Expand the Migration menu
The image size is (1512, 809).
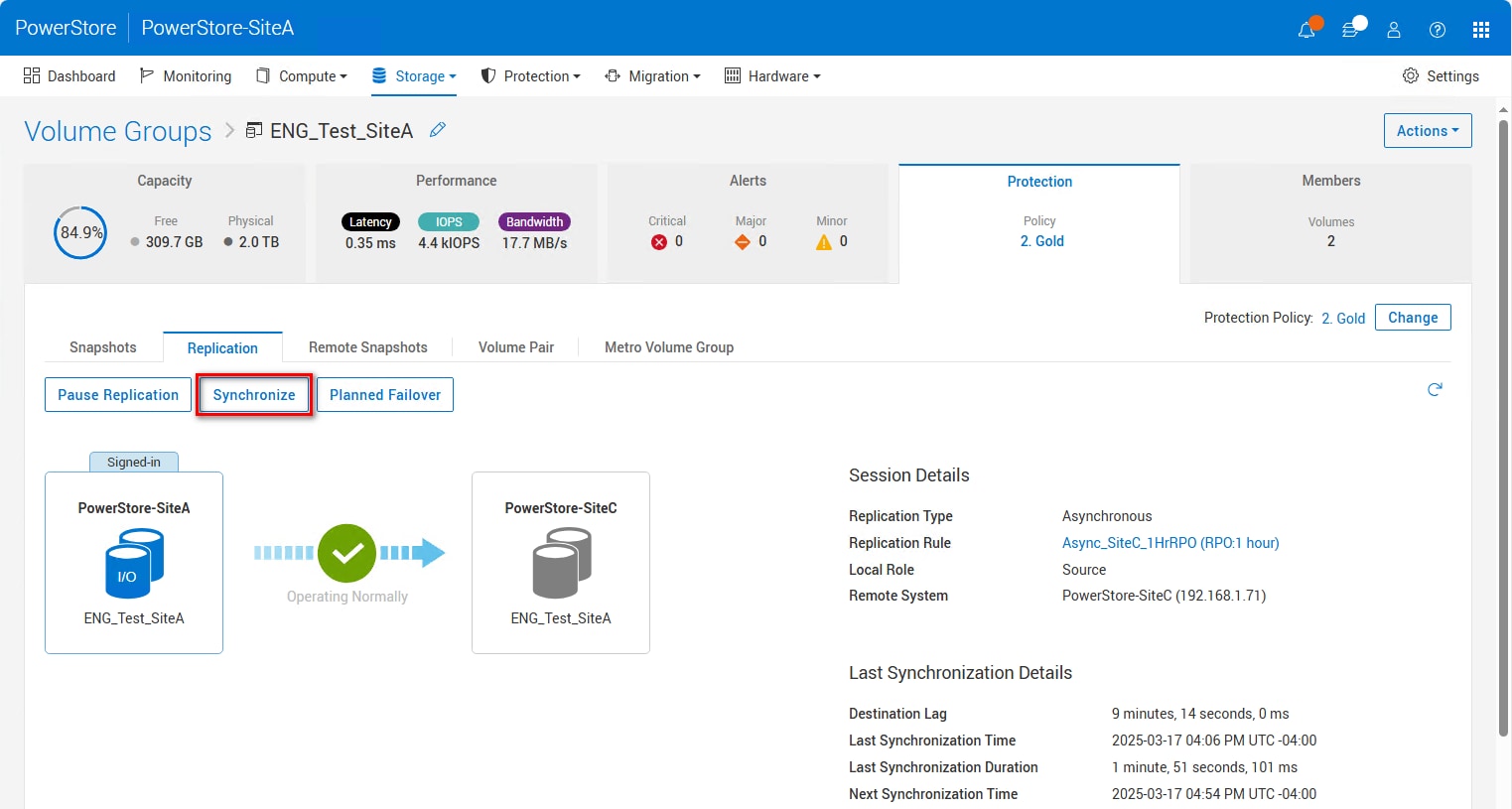tap(652, 75)
